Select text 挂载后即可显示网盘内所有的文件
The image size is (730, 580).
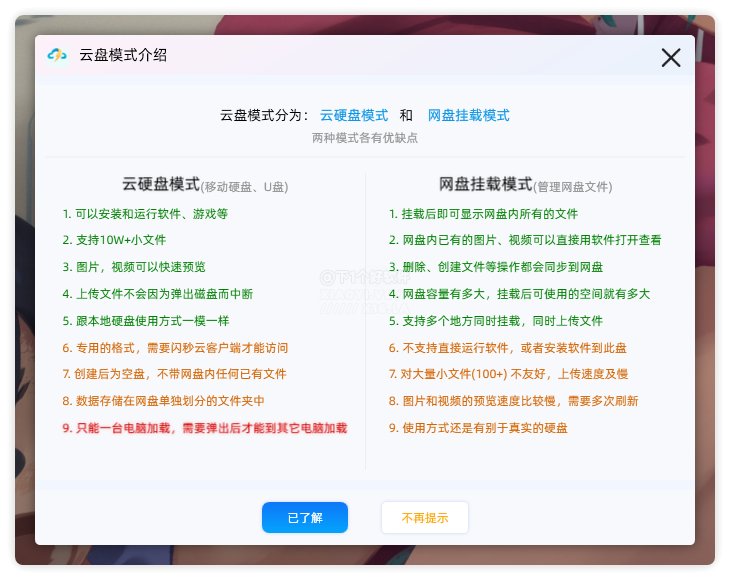[490, 214]
